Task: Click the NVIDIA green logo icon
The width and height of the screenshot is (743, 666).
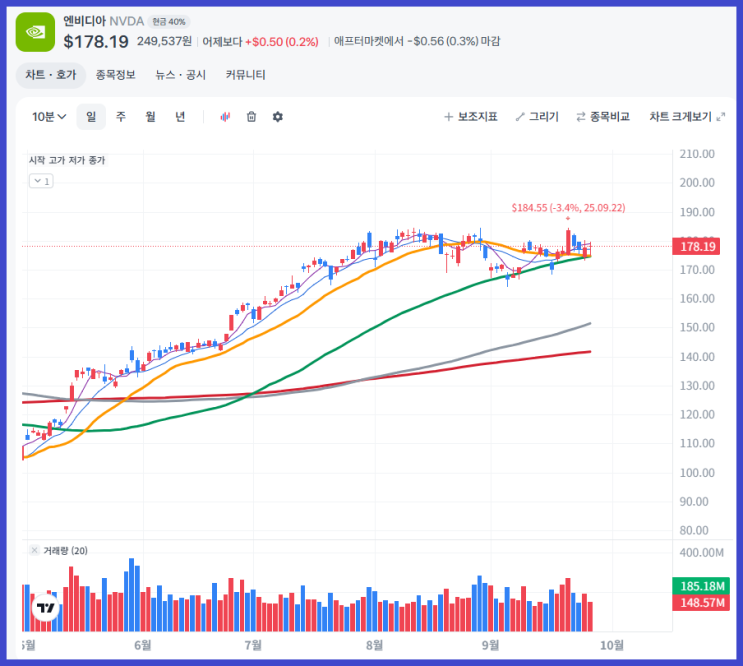Action: click(x=36, y=32)
